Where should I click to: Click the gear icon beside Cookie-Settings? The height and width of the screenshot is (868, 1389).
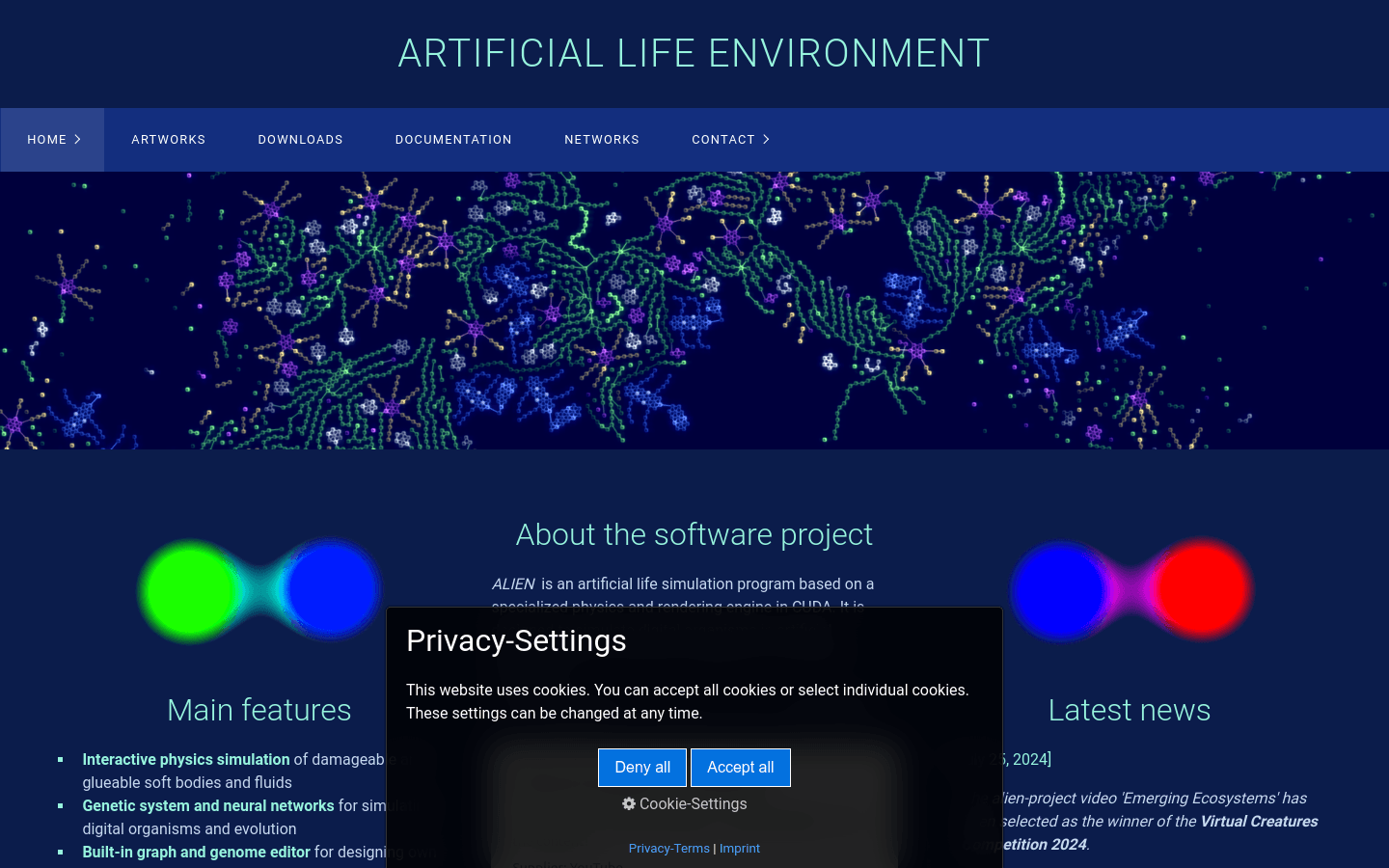[x=629, y=804]
